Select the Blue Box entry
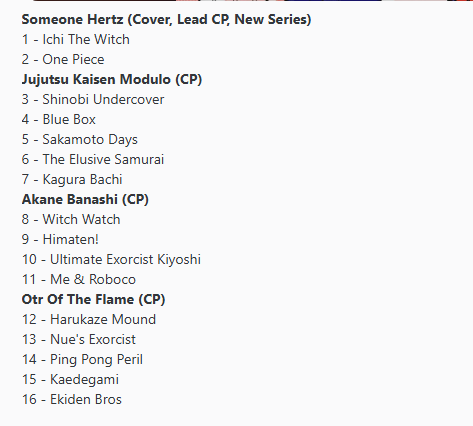The image size is (473, 426). tap(59, 120)
